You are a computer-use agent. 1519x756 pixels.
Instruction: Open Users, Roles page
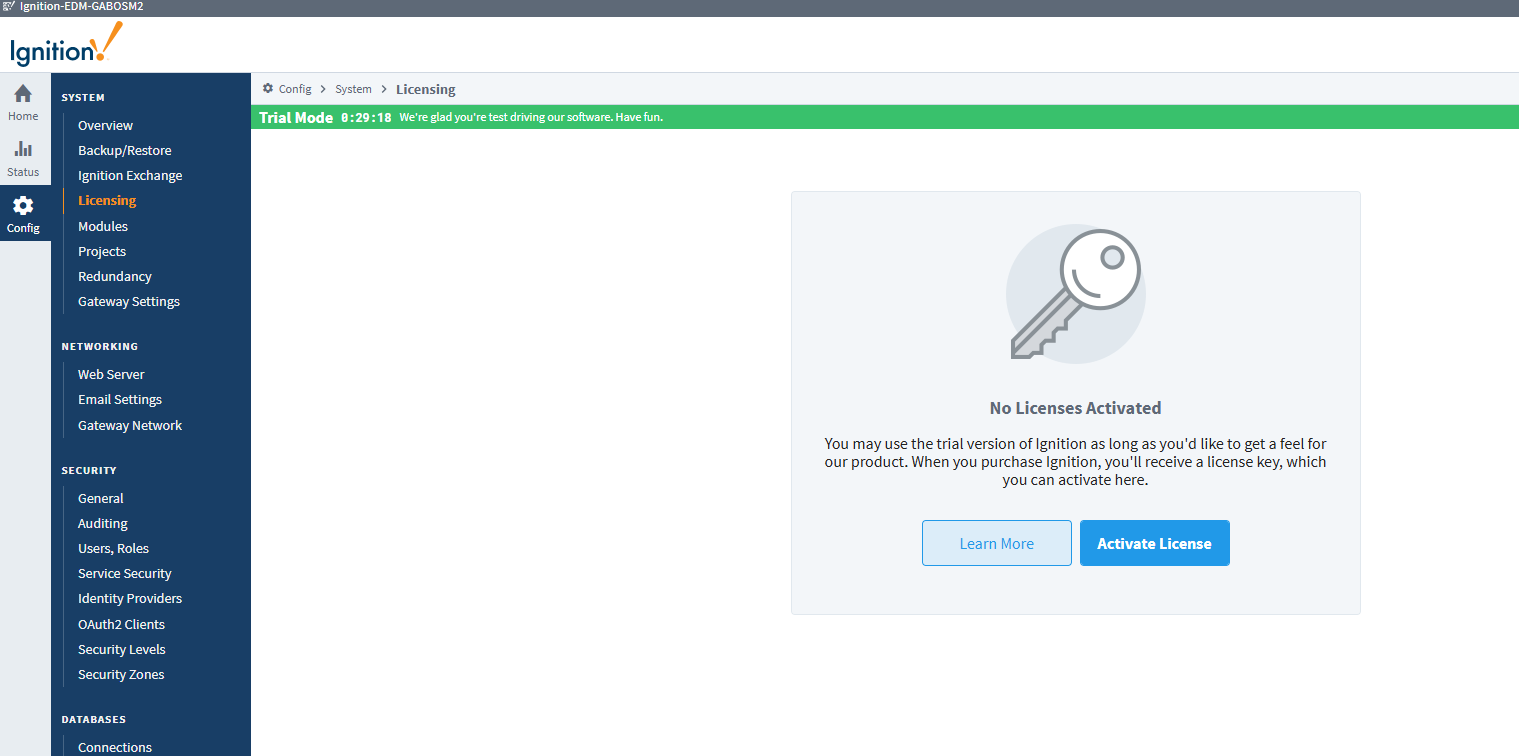[x=113, y=548]
